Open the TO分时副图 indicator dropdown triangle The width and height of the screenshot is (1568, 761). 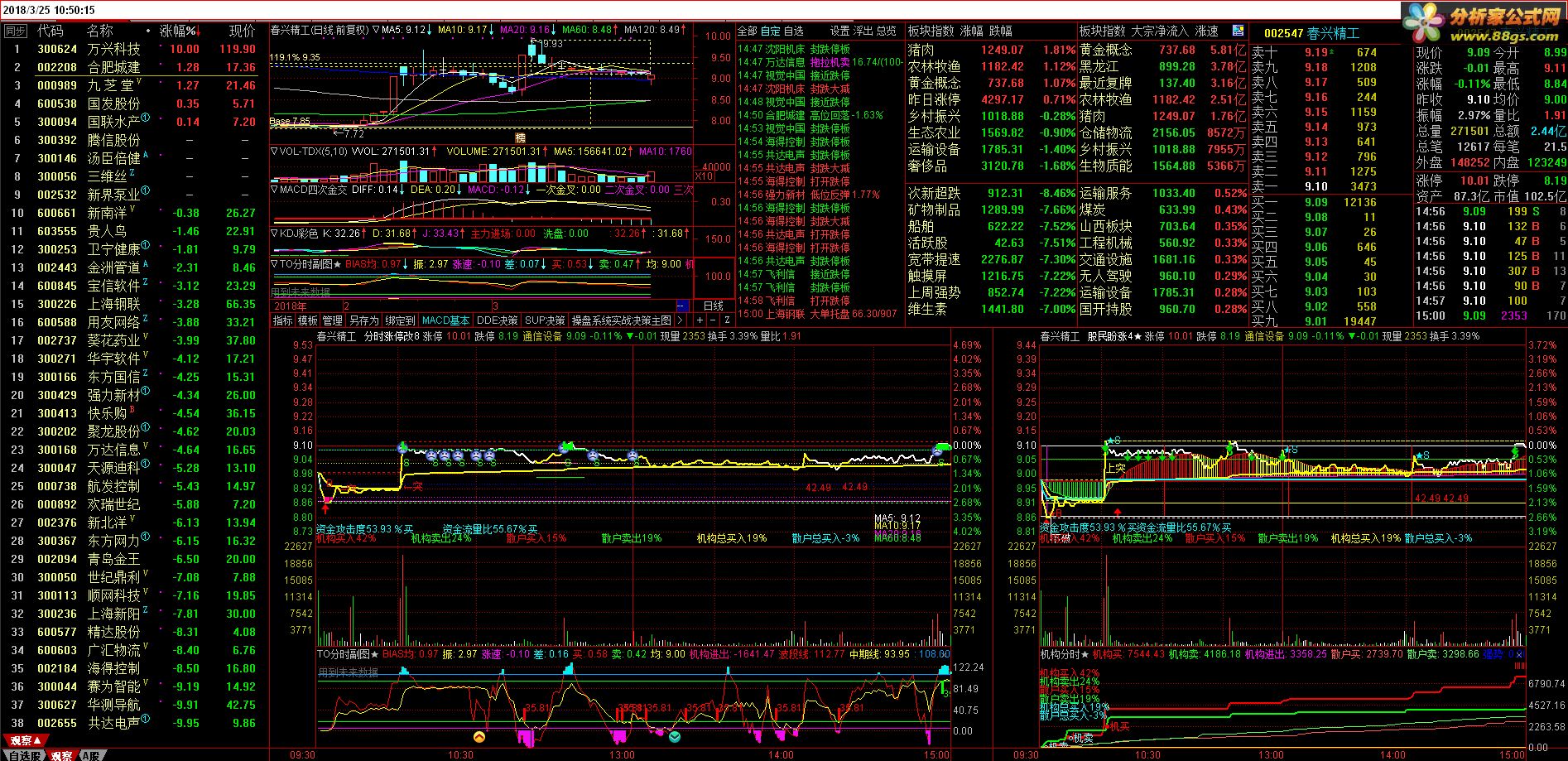coord(274,263)
